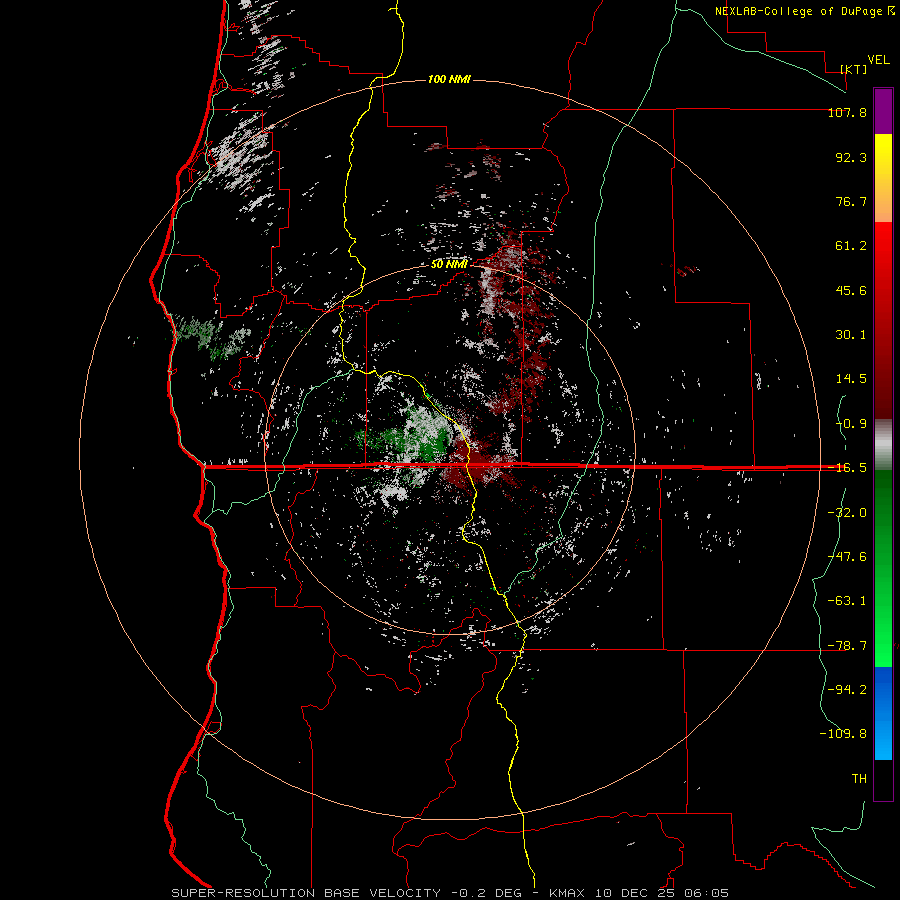Screen dimensions: 900x900
Task: Click the -109.8 velocity scale value
Action: (x=843, y=734)
